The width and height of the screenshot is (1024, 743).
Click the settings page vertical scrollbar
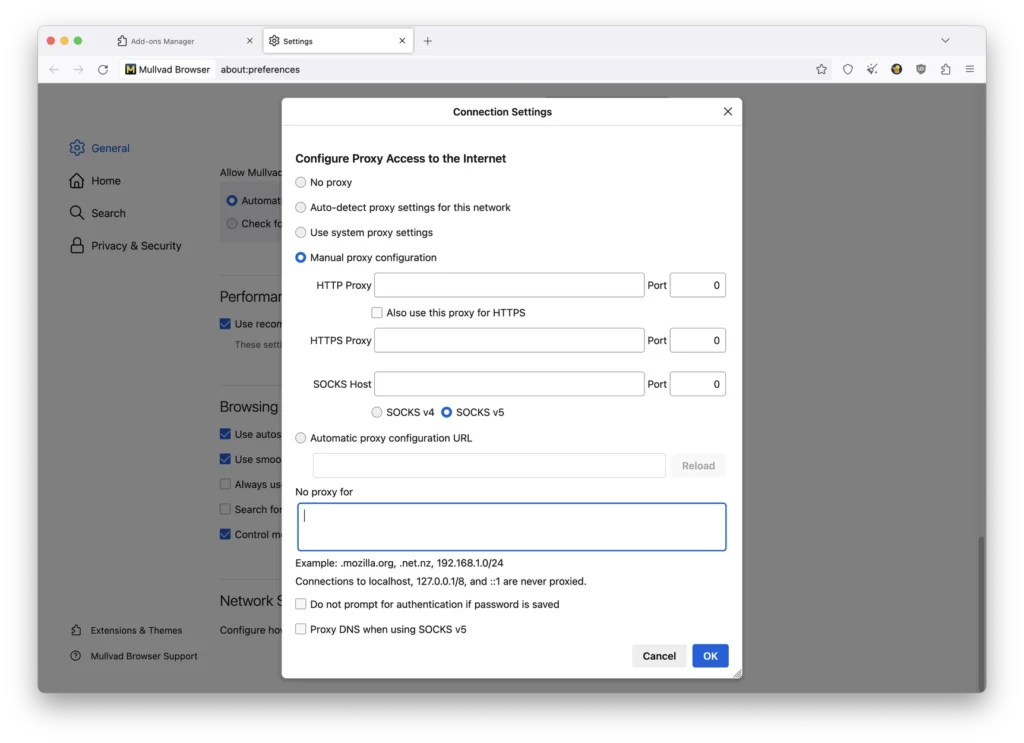pyautogui.click(x=980, y=614)
